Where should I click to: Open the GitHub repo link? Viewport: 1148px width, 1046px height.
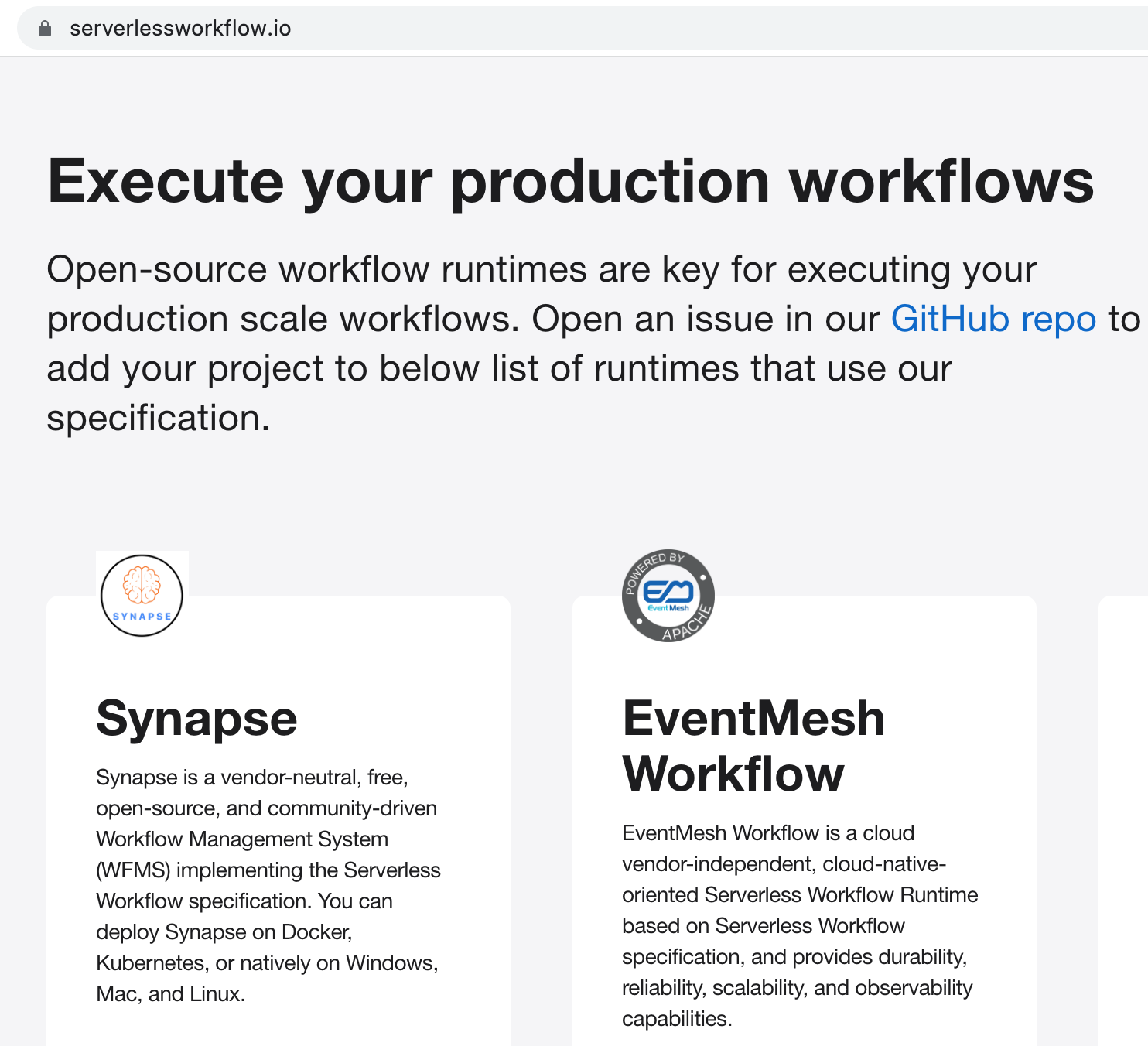pos(993,319)
